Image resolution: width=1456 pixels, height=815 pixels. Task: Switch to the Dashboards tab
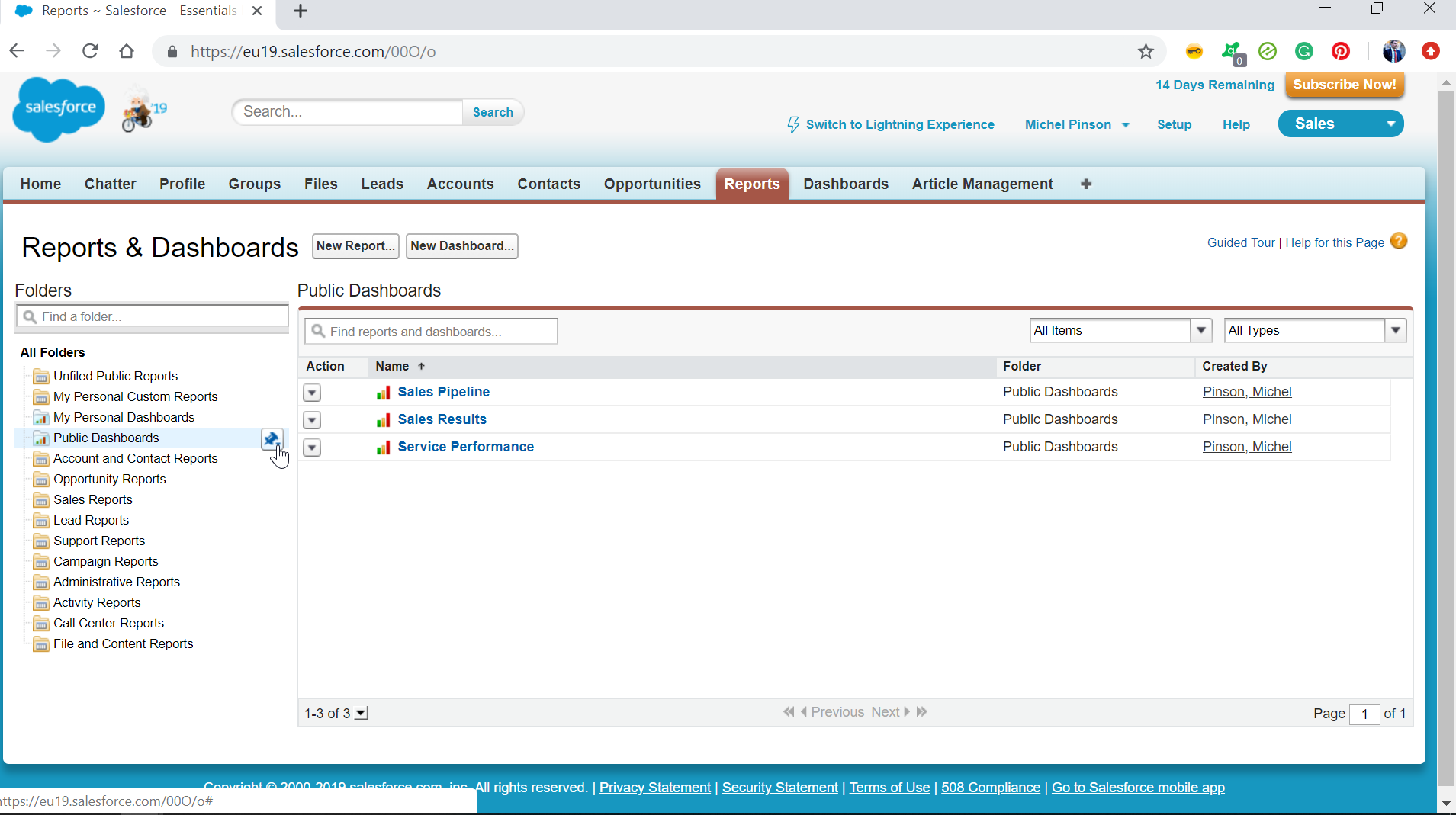click(845, 184)
